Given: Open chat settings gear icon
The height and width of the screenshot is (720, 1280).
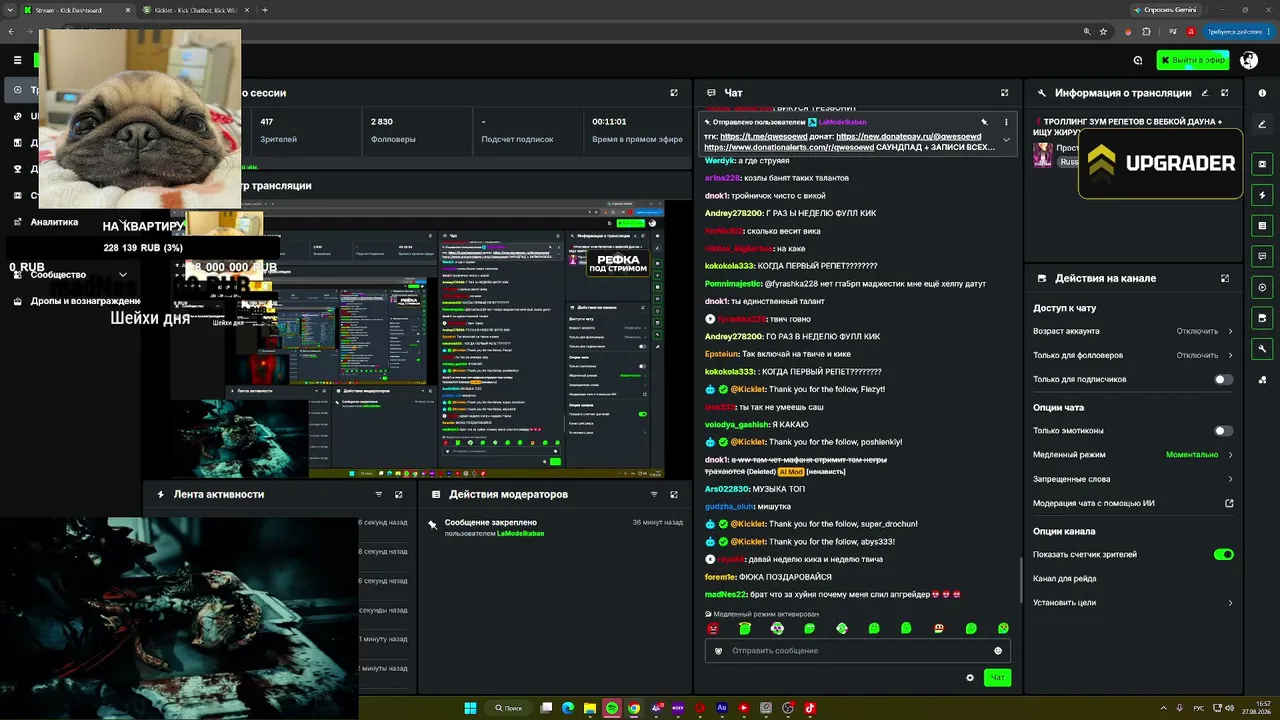Looking at the screenshot, I should (x=970, y=678).
